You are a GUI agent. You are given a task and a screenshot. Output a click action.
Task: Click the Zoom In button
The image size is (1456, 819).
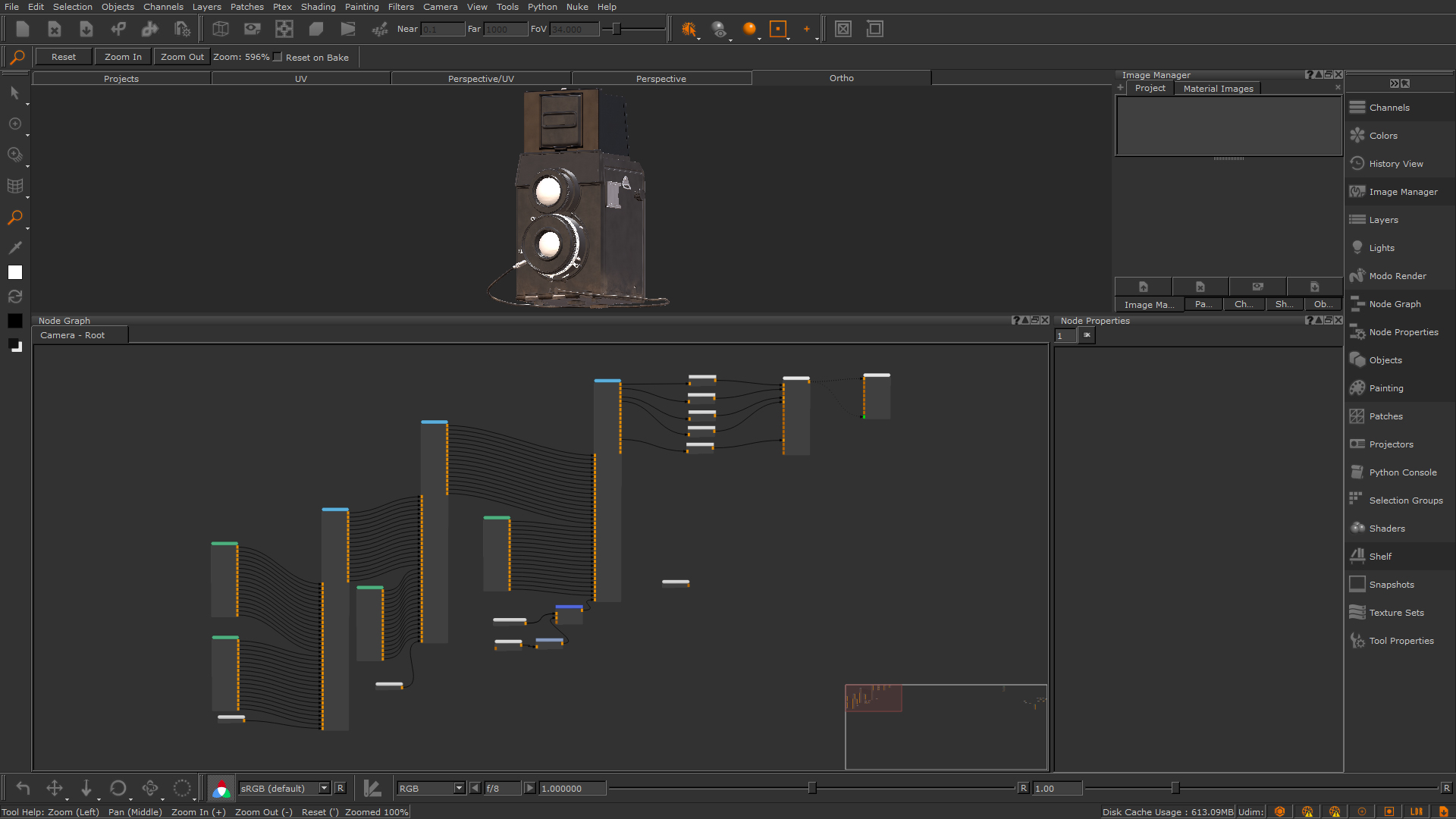pos(123,57)
